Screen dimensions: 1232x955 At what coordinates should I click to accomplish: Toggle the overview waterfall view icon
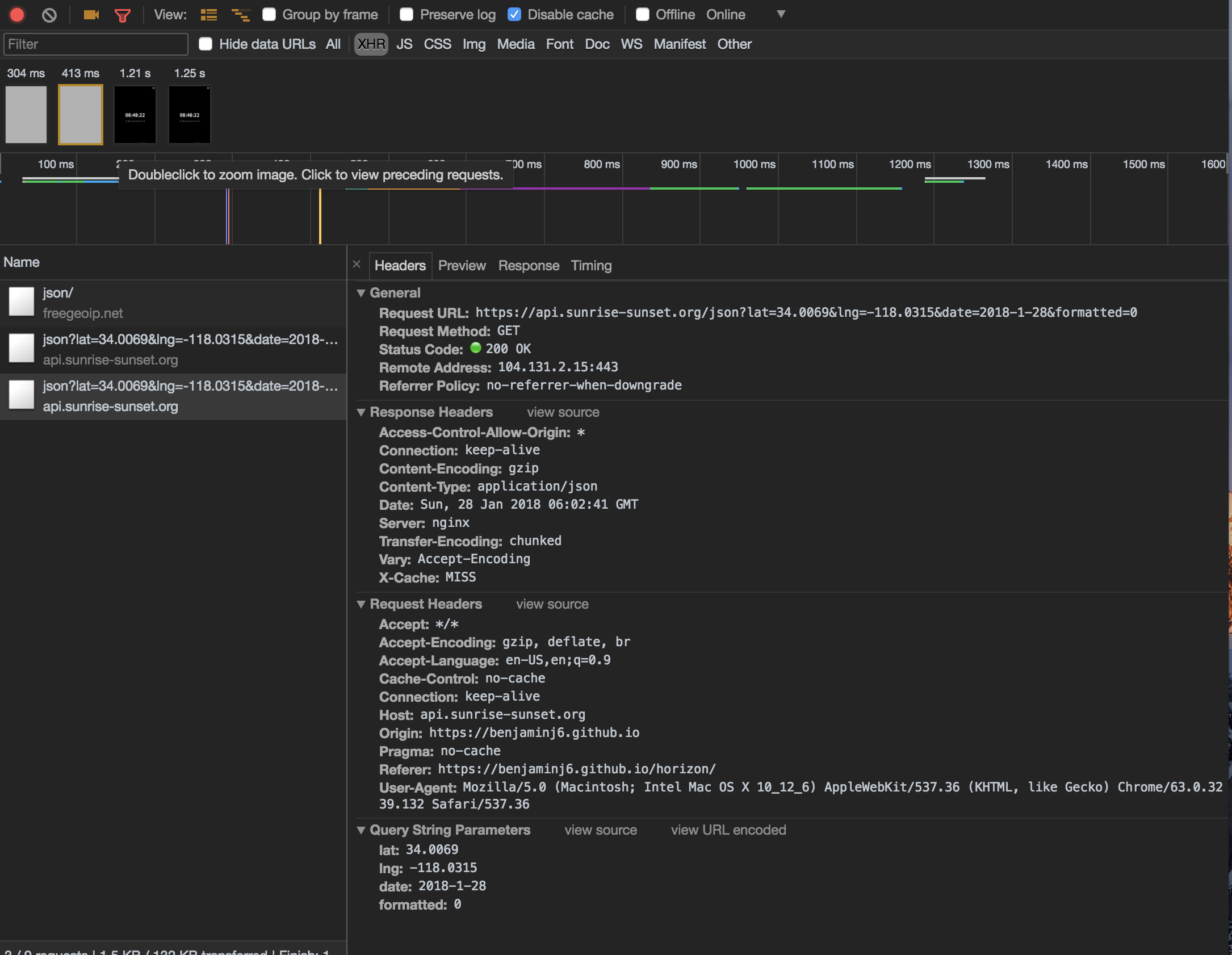pos(241,15)
